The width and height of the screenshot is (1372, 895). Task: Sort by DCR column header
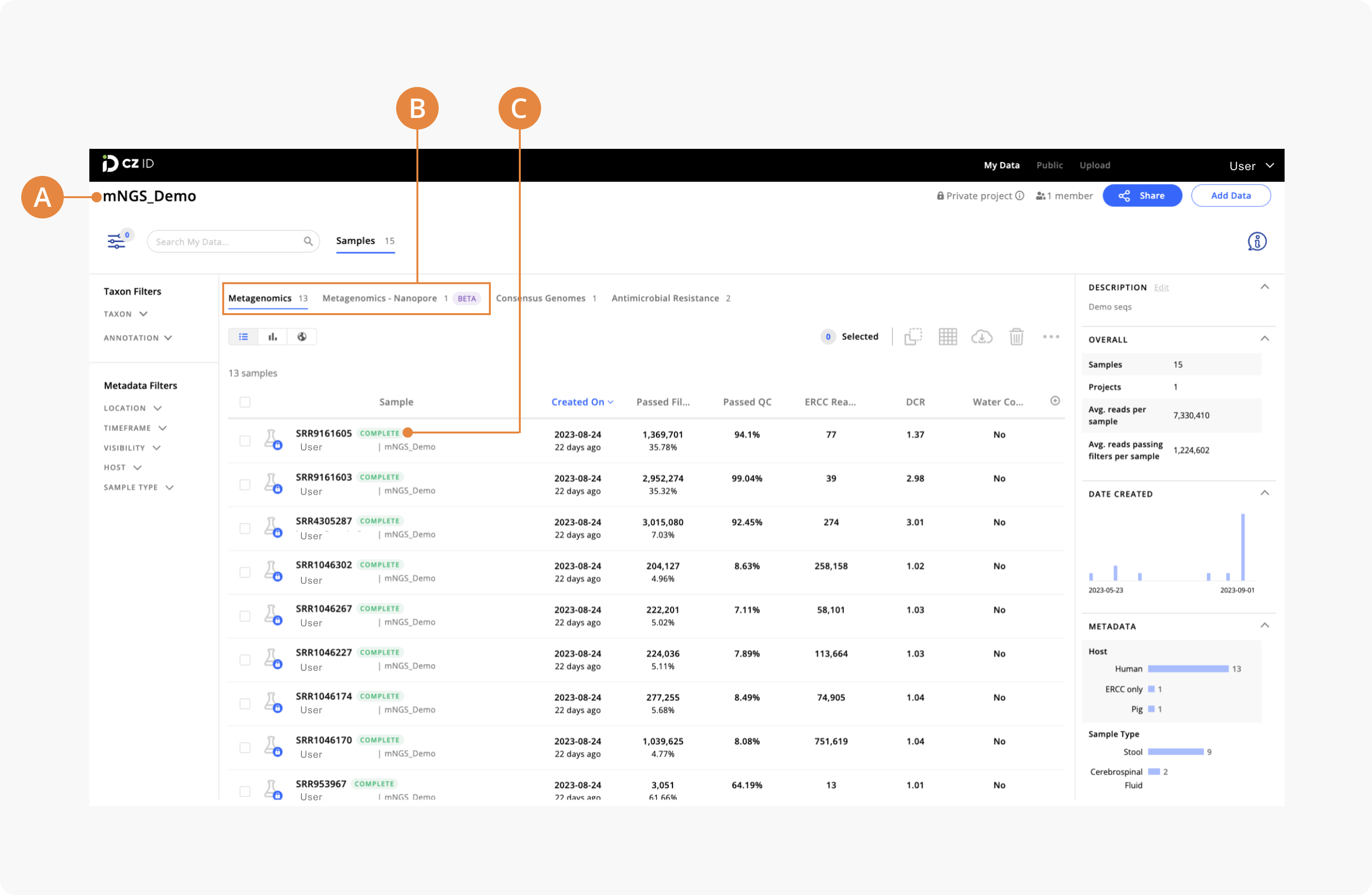tap(915, 403)
